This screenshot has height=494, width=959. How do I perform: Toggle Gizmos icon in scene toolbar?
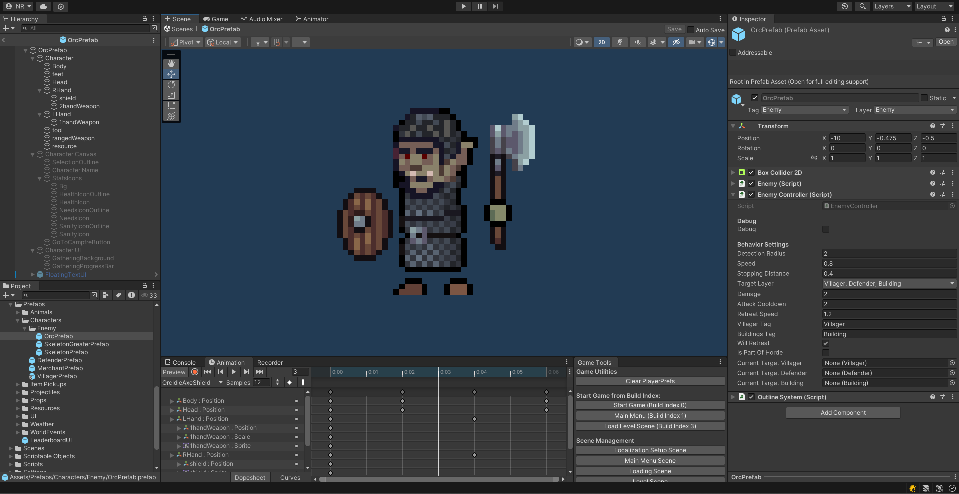(x=711, y=42)
